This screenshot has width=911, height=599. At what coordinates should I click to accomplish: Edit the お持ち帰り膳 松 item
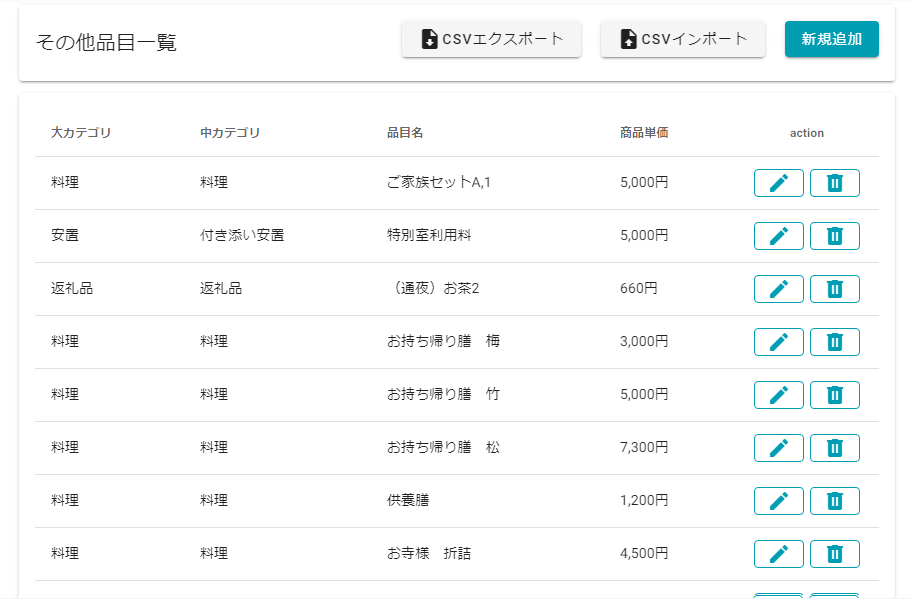[x=778, y=448]
